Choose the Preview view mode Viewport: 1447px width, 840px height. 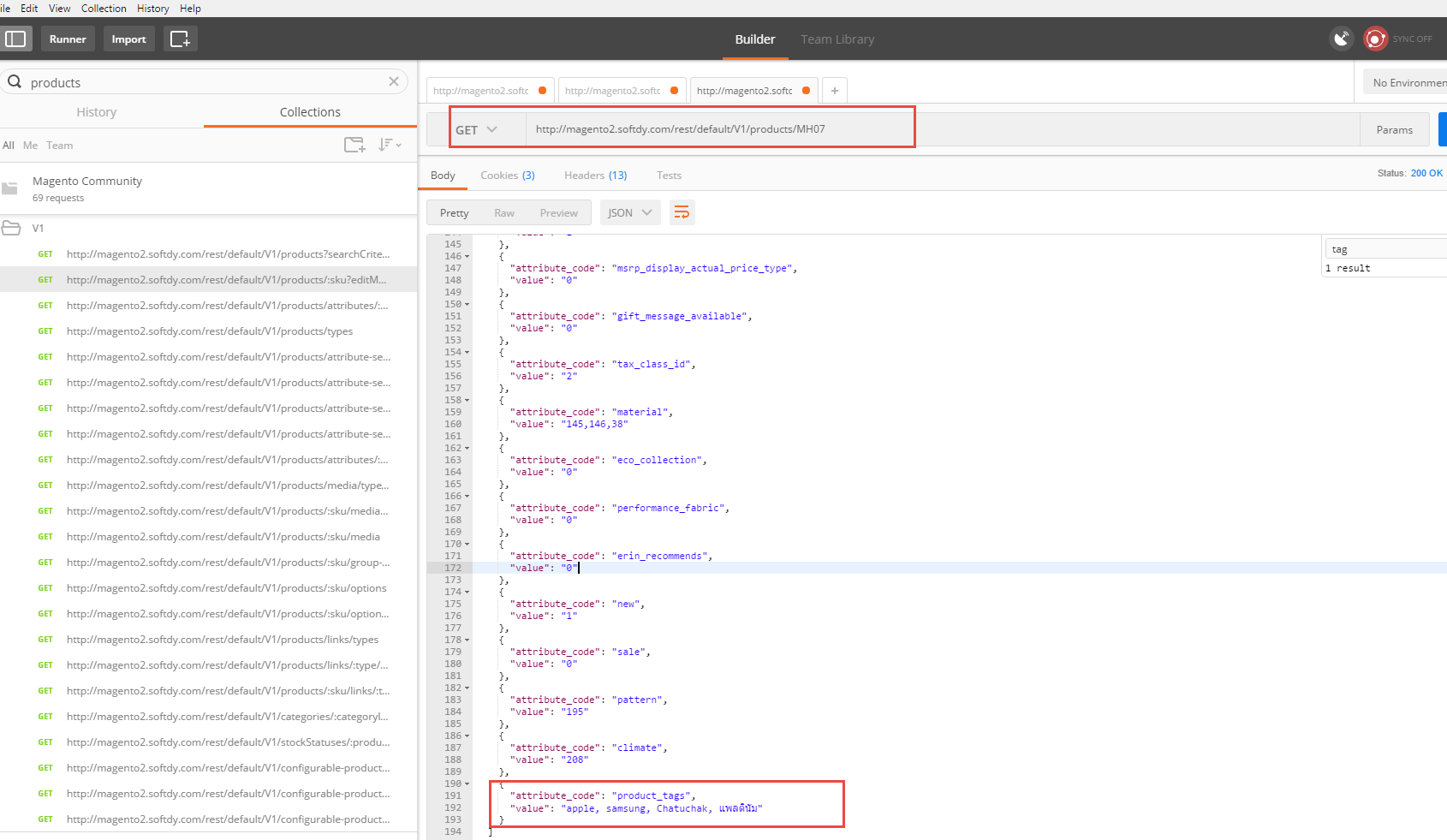pos(559,212)
